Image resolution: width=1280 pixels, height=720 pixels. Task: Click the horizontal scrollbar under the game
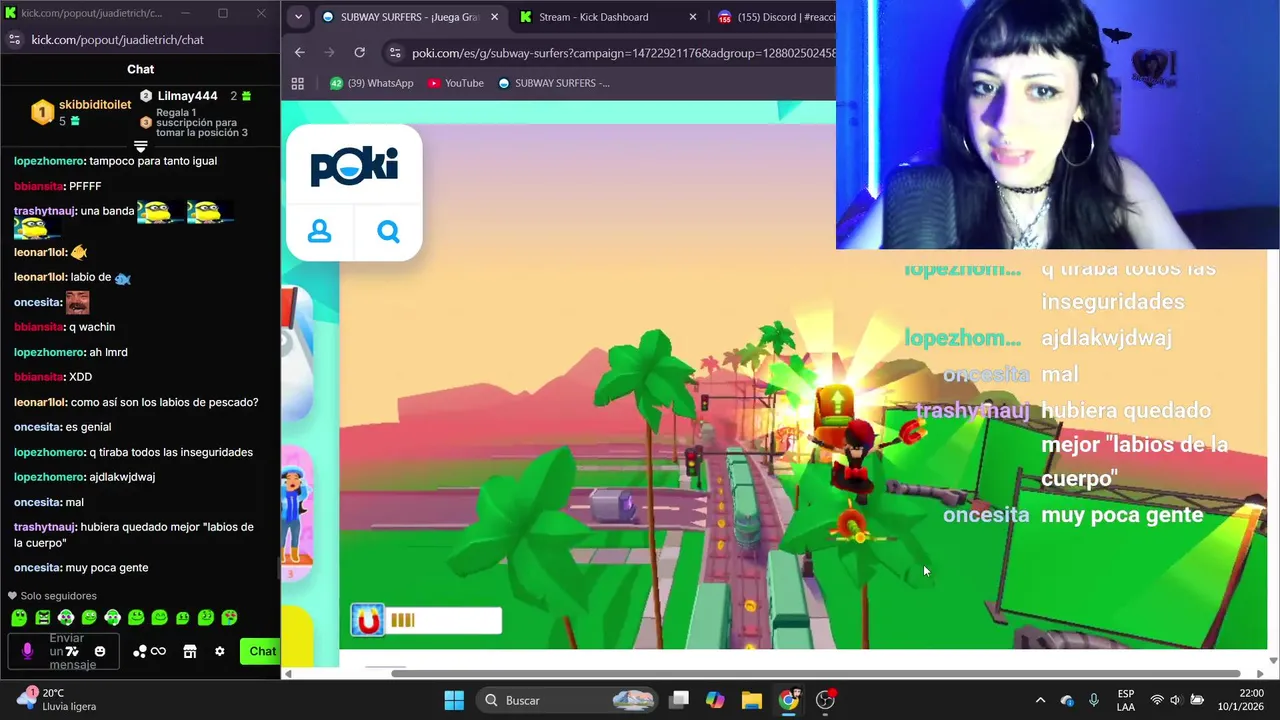815,673
